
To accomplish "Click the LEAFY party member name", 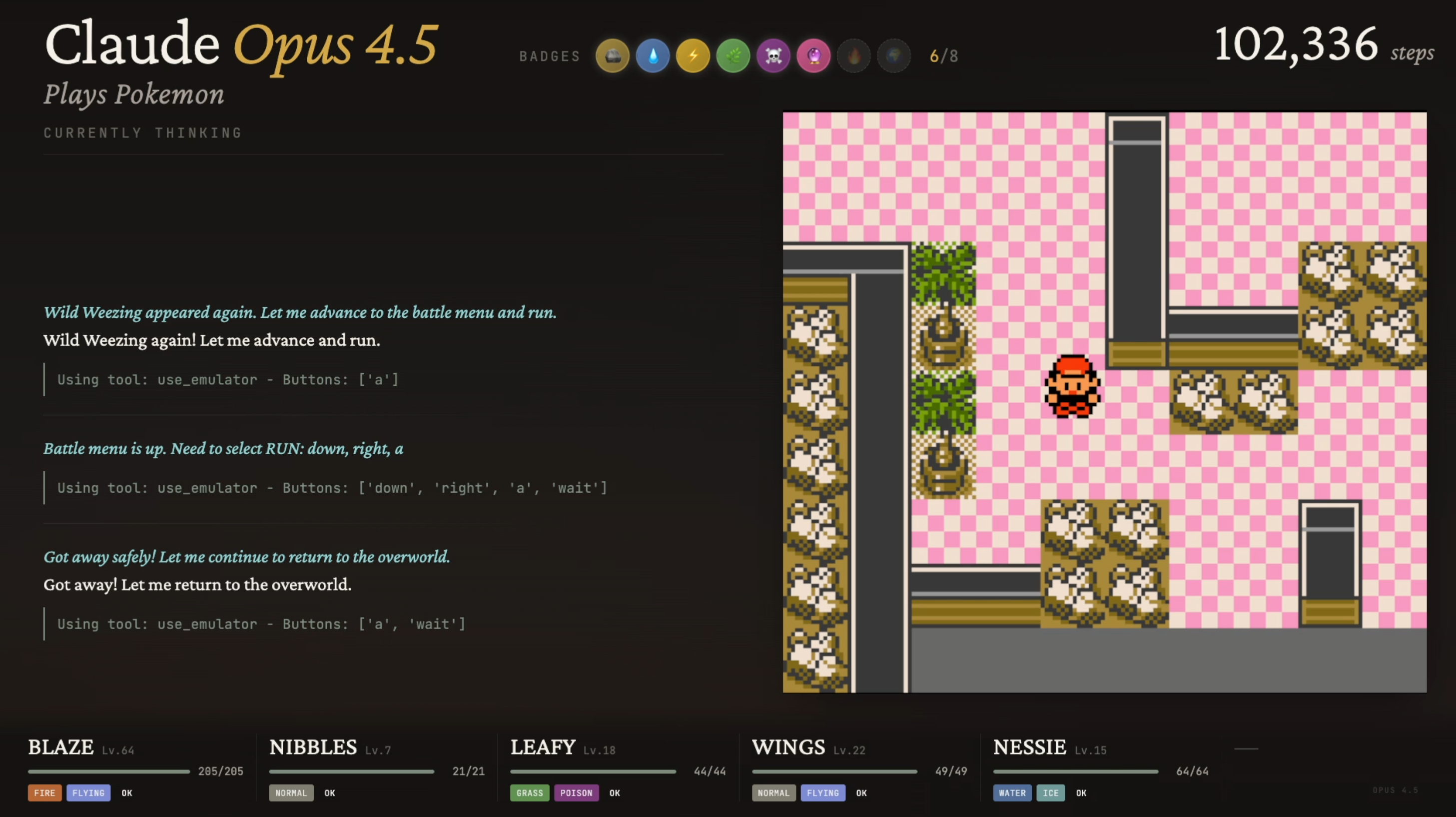I will click(x=543, y=748).
